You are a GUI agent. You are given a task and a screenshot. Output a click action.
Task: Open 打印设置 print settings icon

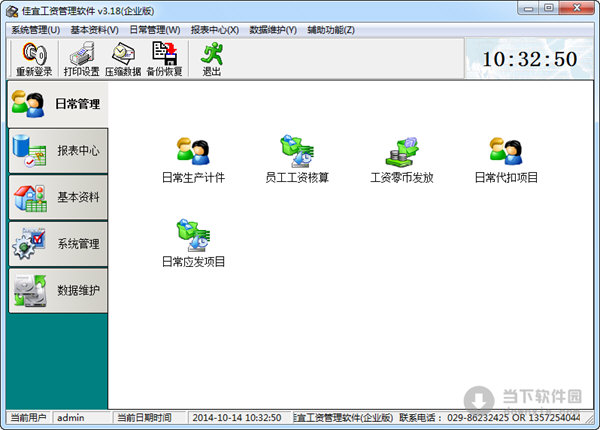tap(82, 59)
